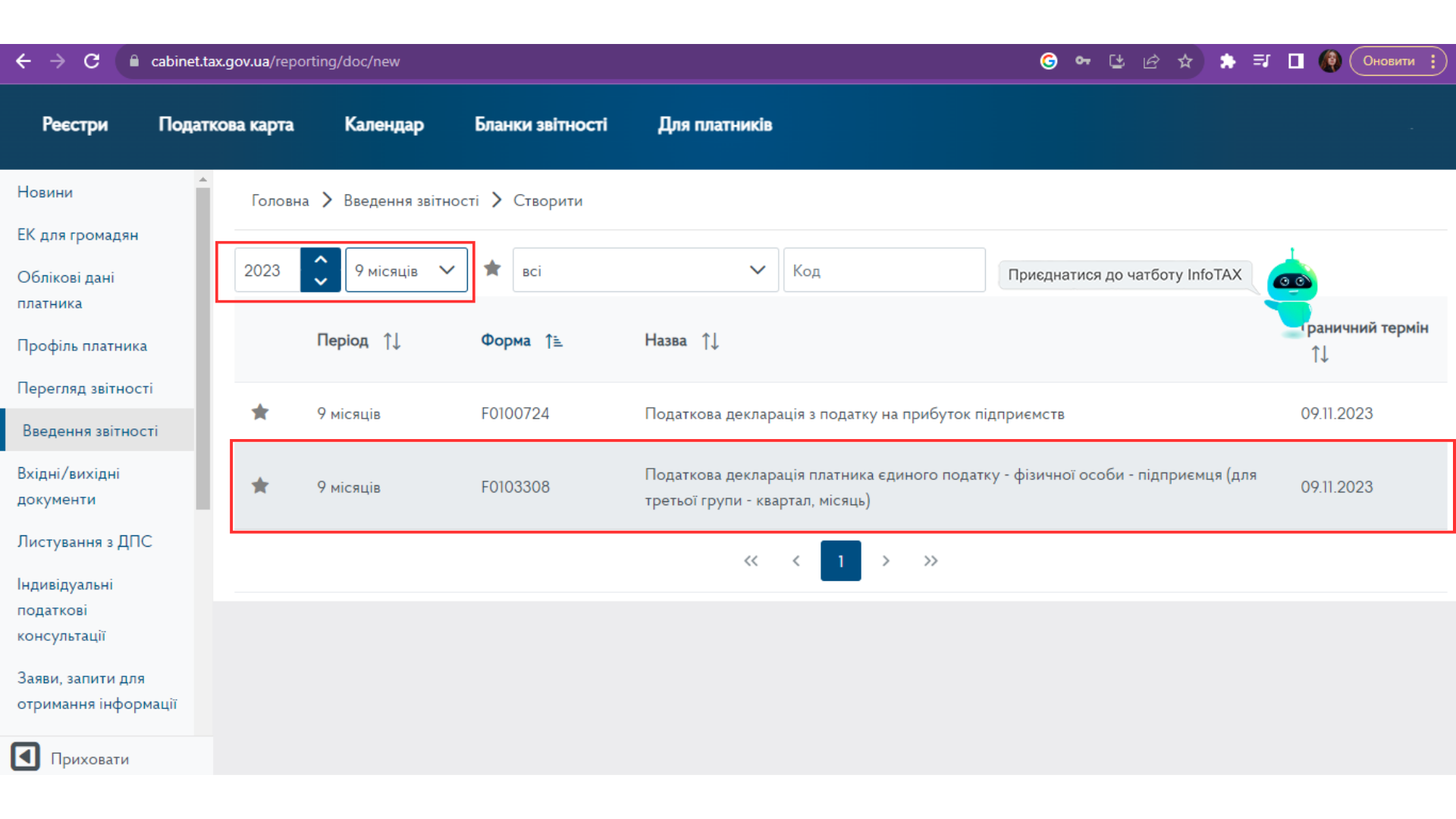Viewport: 1456px width, 819px height.
Task: Open Податкова карта menu
Action: (x=226, y=125)
